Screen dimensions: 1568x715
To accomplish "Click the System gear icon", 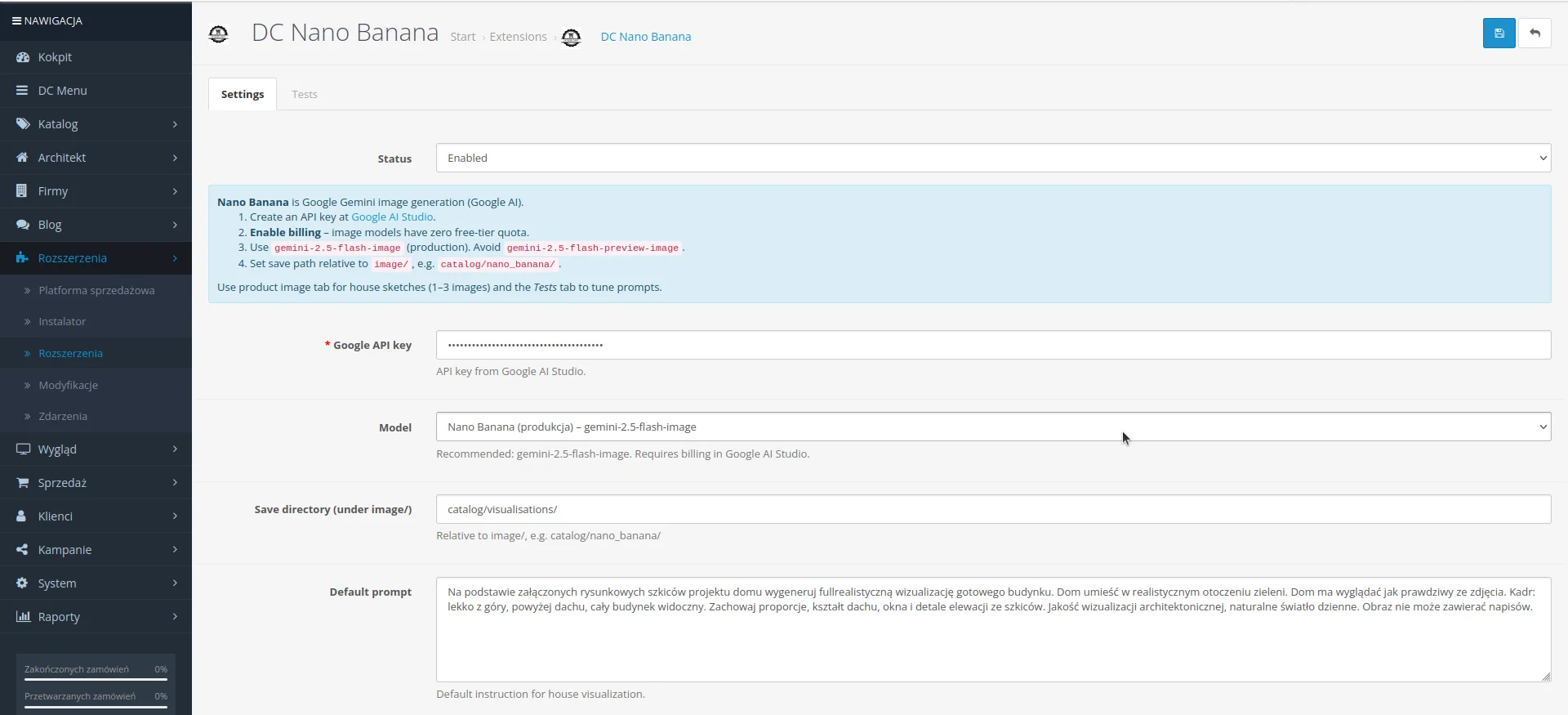I will (22, 583).
